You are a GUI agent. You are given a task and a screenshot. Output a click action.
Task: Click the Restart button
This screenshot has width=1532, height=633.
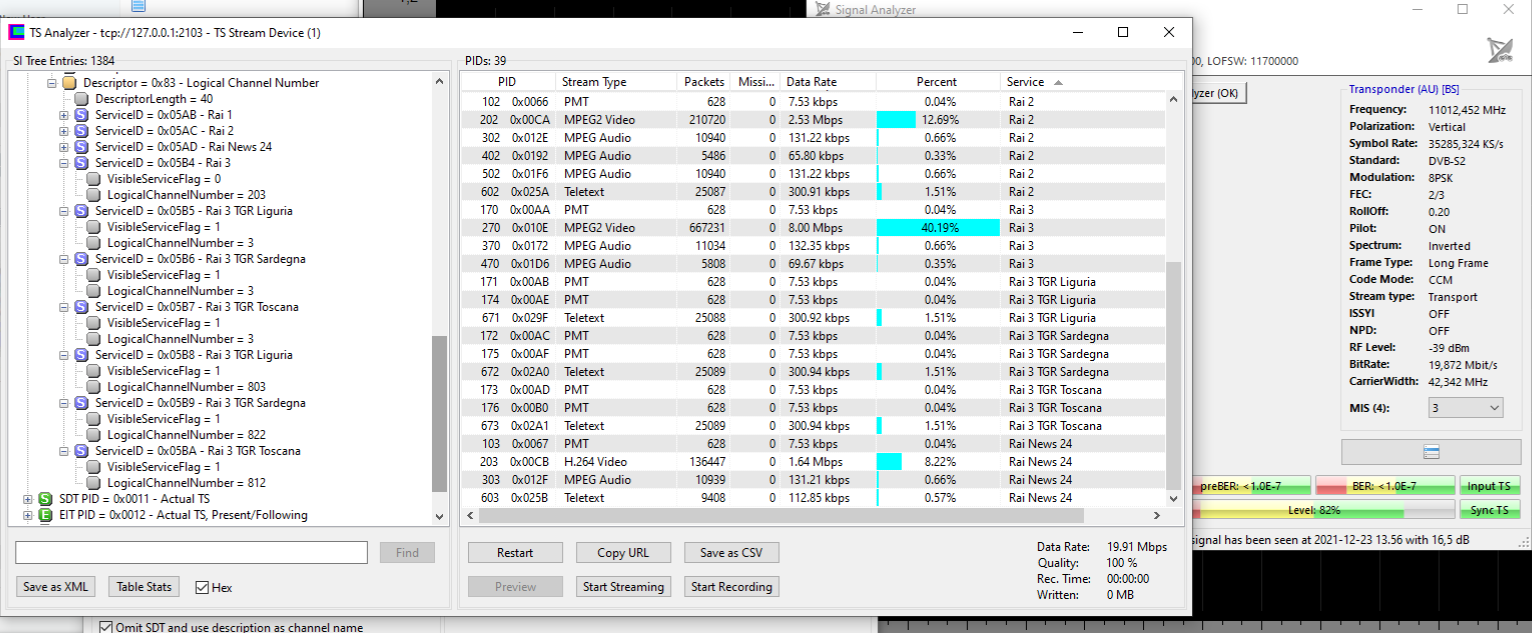click(515, 553)
